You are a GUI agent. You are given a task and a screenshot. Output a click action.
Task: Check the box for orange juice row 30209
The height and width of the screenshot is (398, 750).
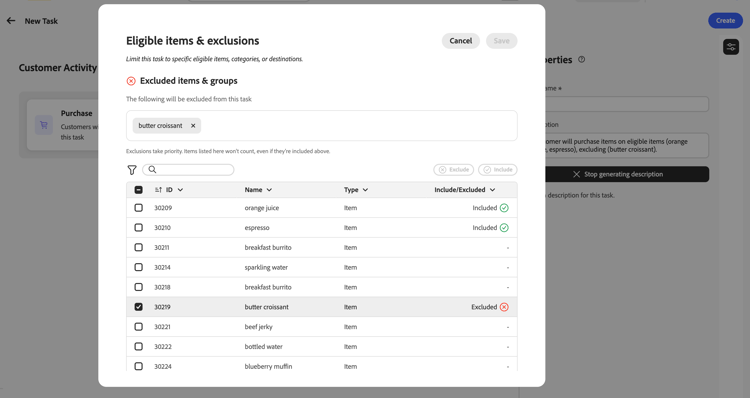point(139,208)
